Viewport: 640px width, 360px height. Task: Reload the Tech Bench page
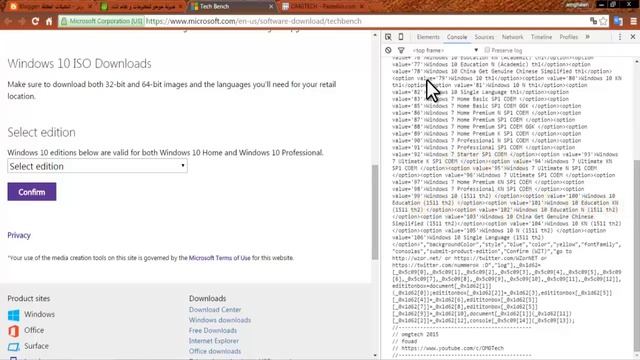(35, 21)
